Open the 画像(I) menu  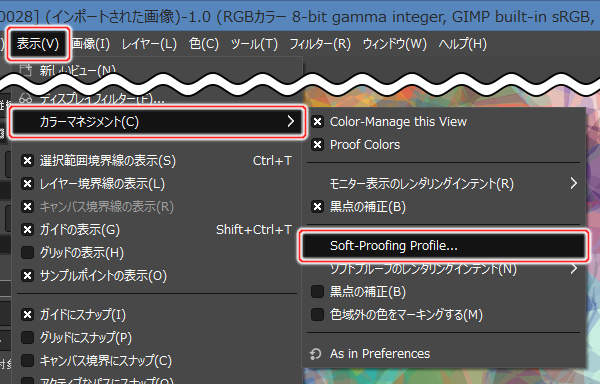pos(91,44)
